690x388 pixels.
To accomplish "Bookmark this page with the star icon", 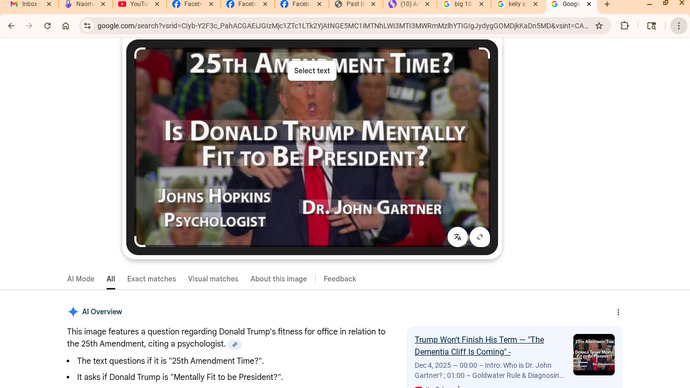I will 599,26.
